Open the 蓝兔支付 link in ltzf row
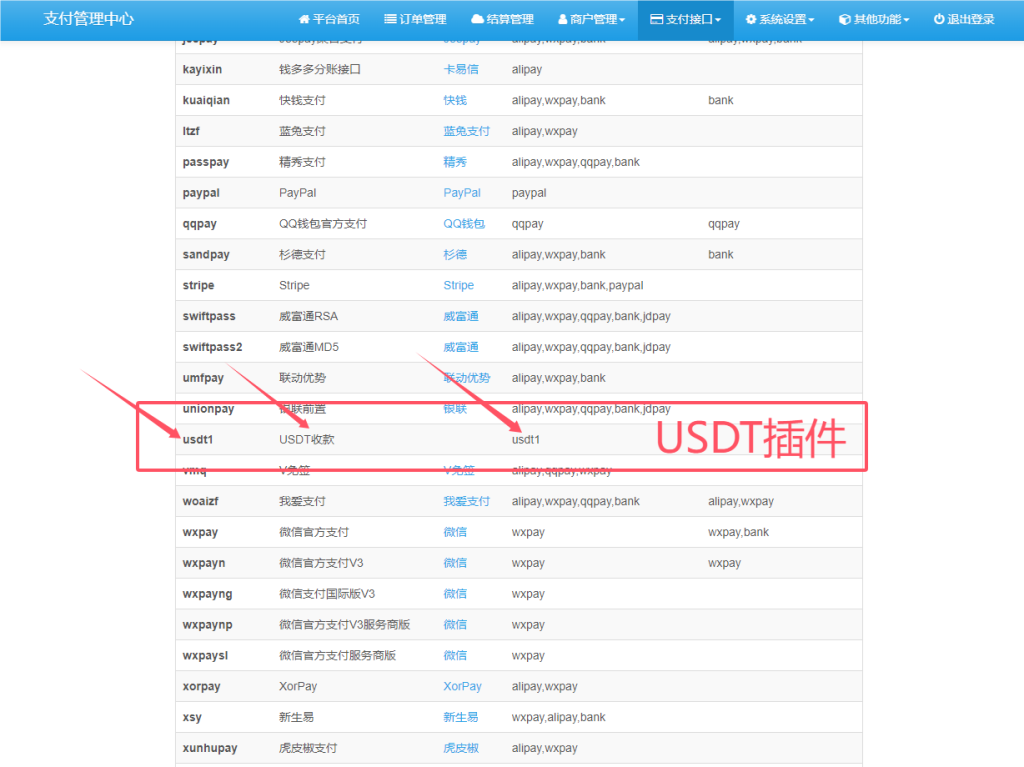Viewport: 1024px width, 767px height. (x=466, y=131)
